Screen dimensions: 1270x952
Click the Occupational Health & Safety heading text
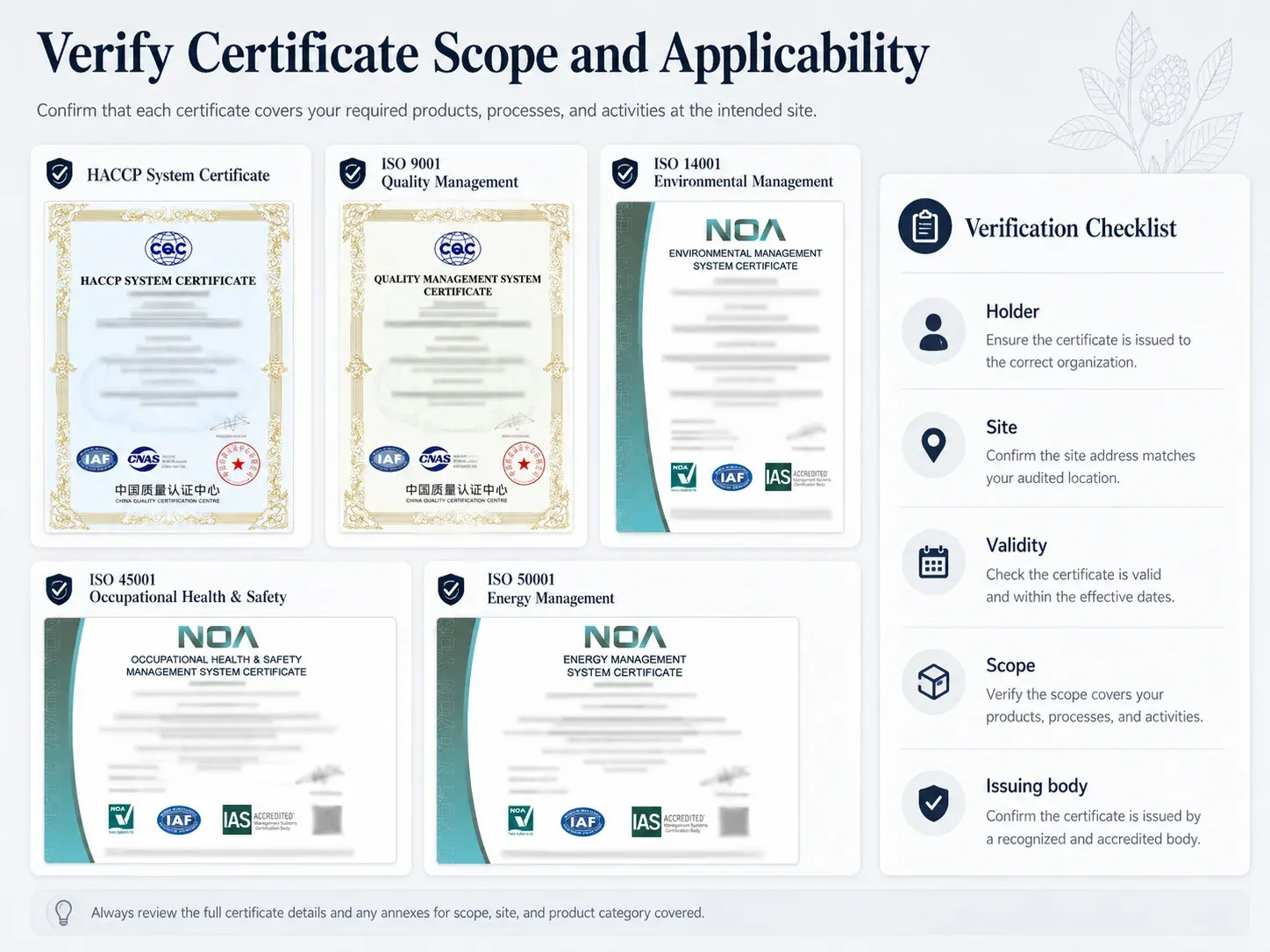point(188,597)
